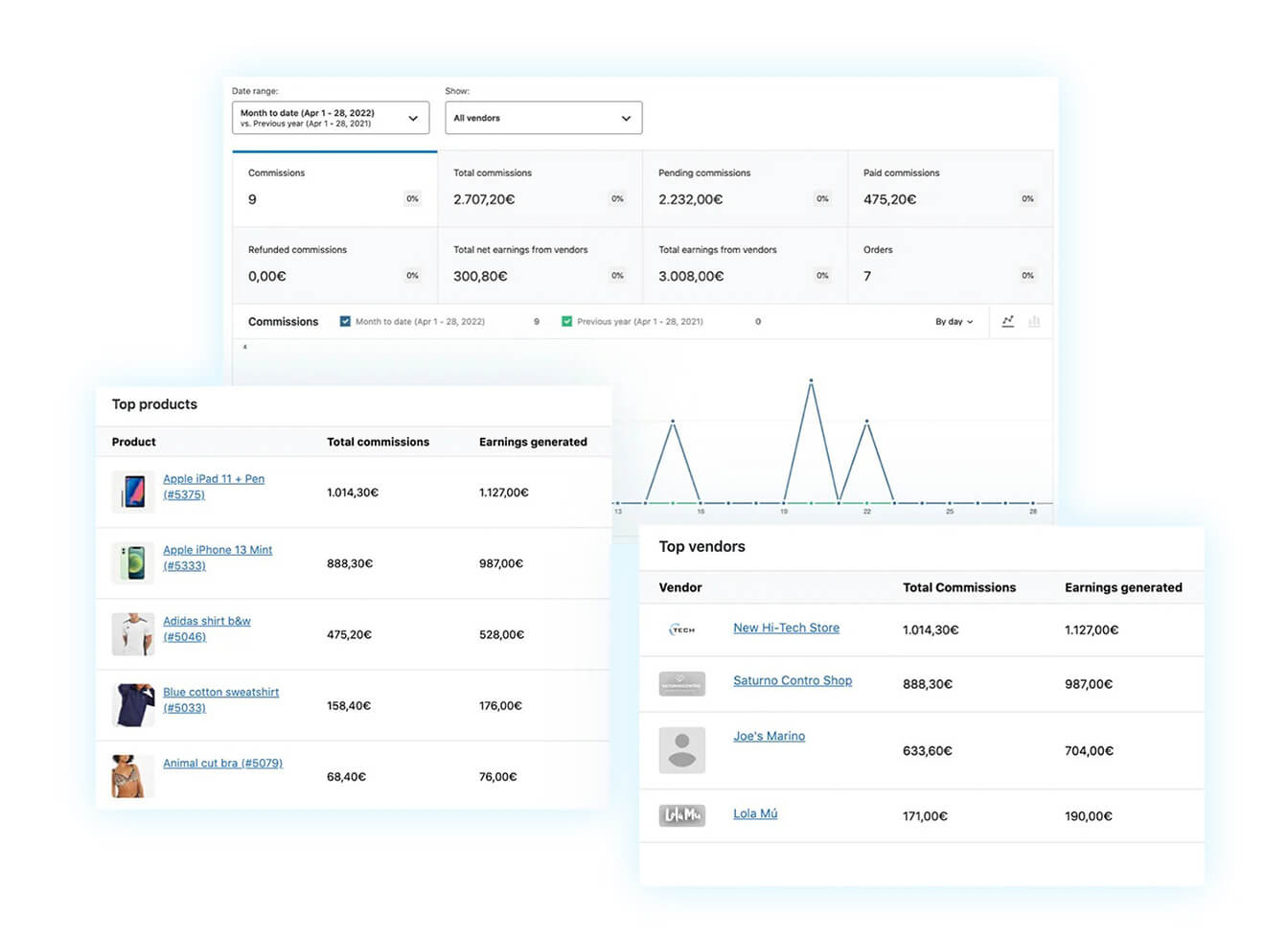1288x938 pixels.
Task: Select the Total commissions tile
Action: pyautogui.click(x=540, y=189)
